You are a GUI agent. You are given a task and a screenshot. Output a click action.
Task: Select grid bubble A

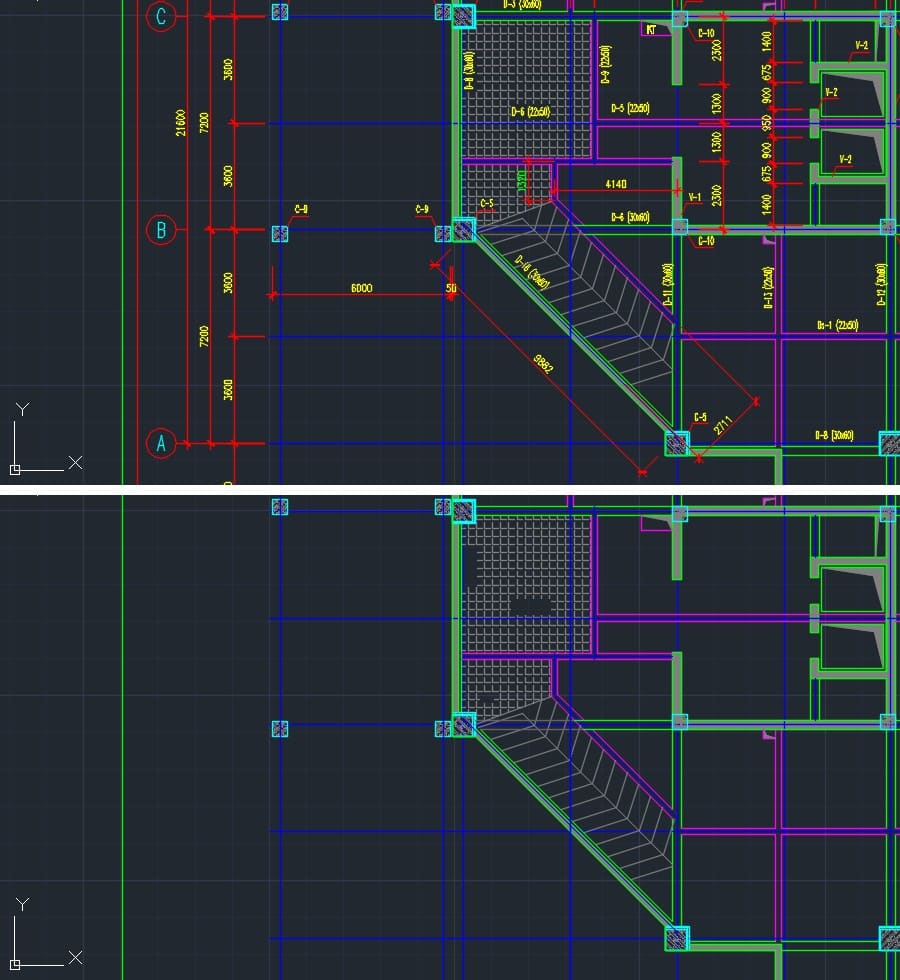(161, 443)
